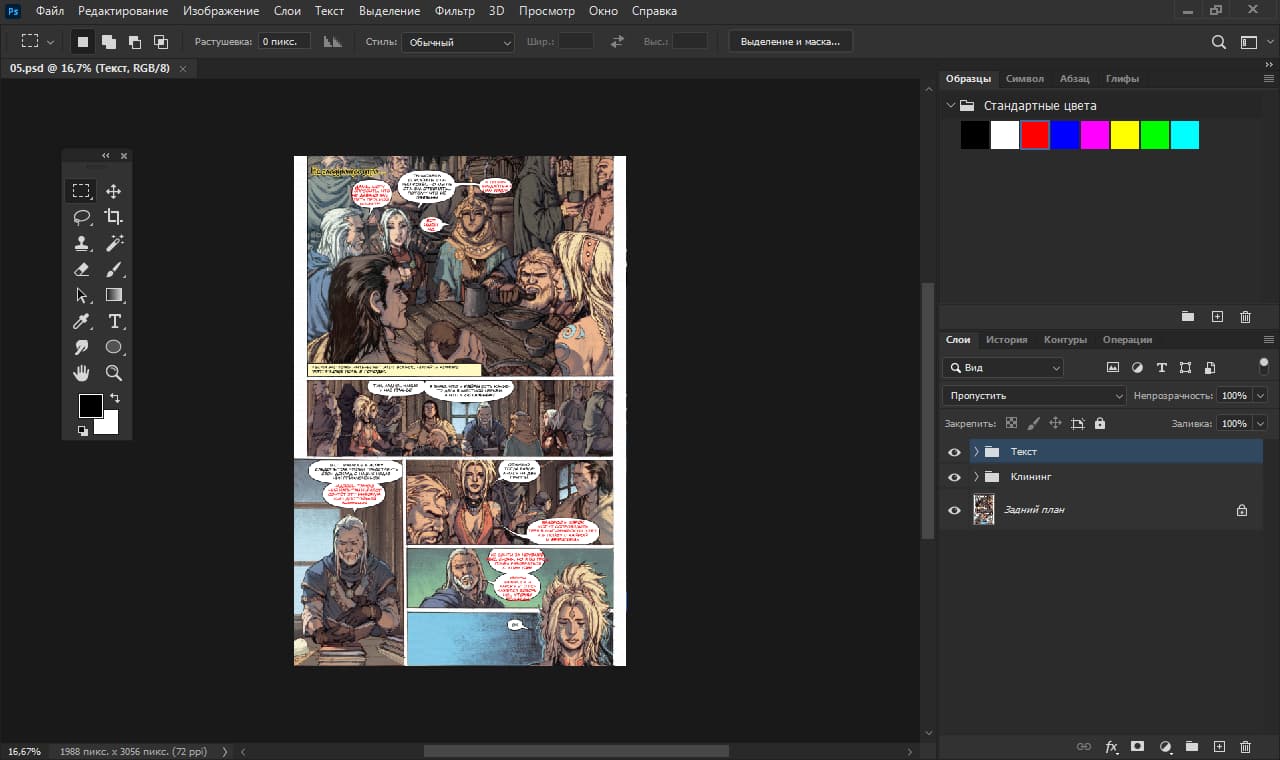Select the Move tool
The height and width of the screenshot is (760, 1280).
114,191
